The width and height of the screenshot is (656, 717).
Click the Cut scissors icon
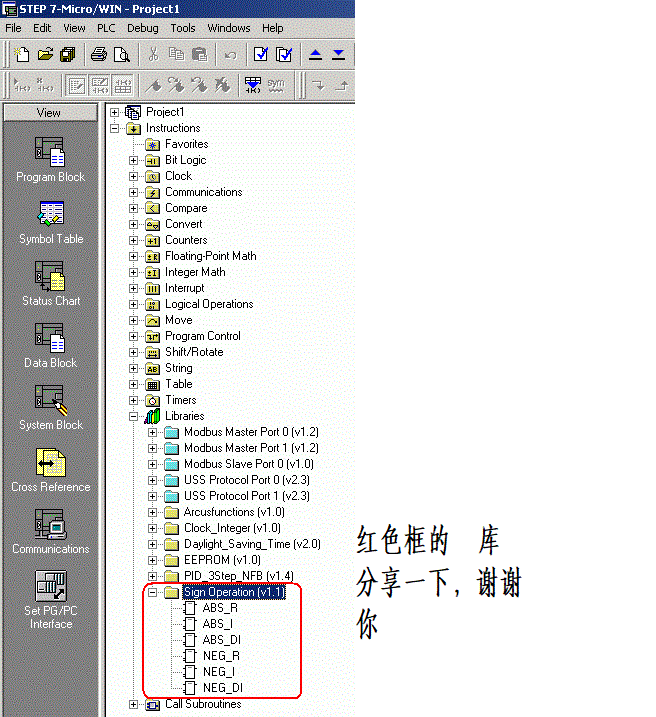154,54
